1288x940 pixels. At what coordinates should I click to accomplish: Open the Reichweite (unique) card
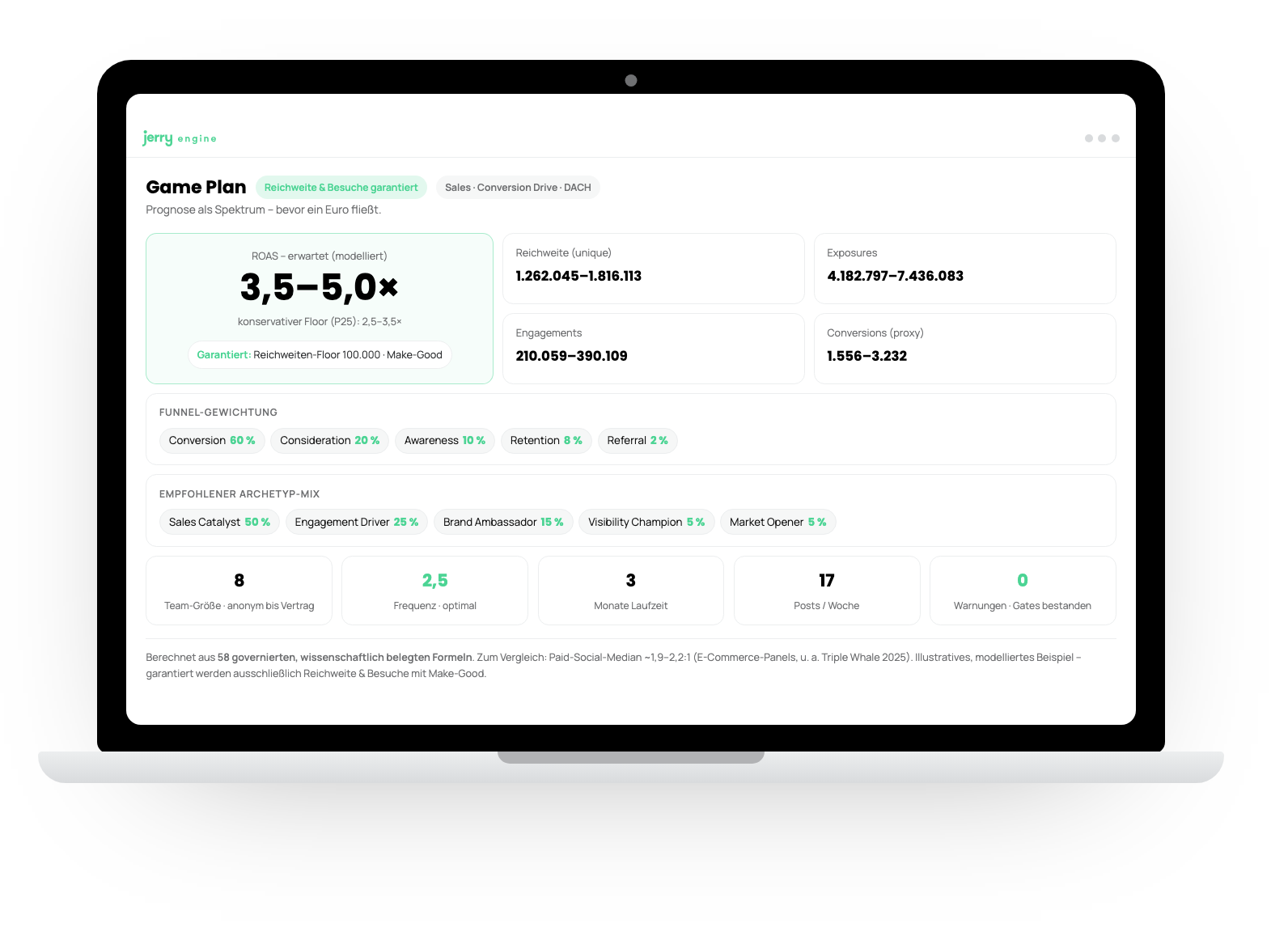(654, 269)
